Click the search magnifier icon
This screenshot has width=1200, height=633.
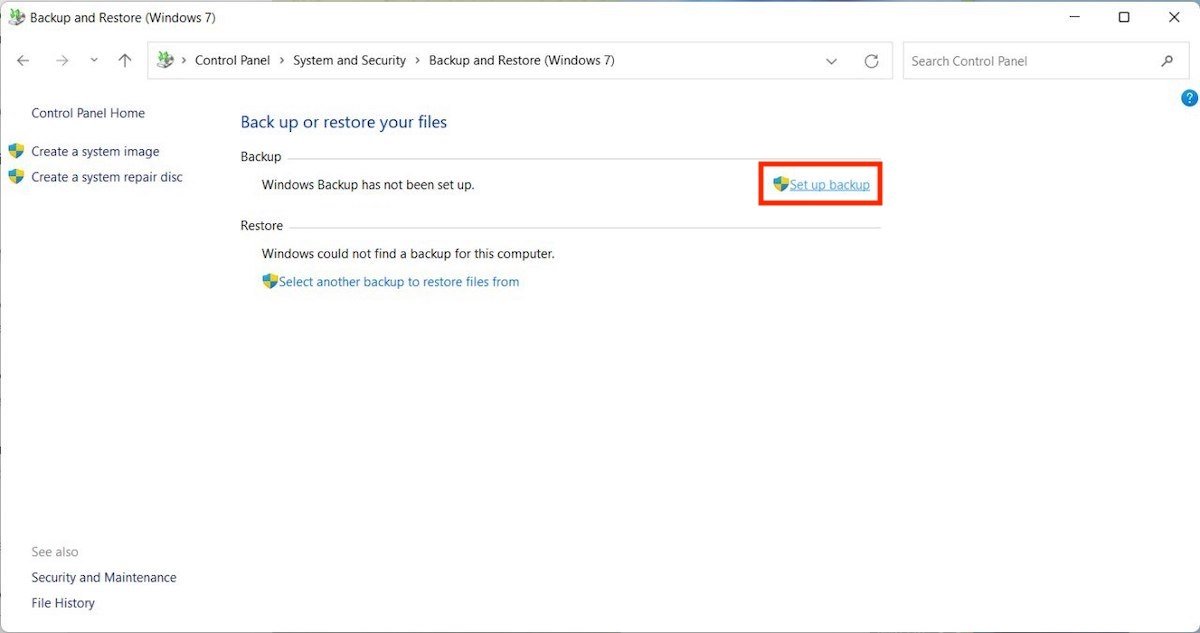1167,61
